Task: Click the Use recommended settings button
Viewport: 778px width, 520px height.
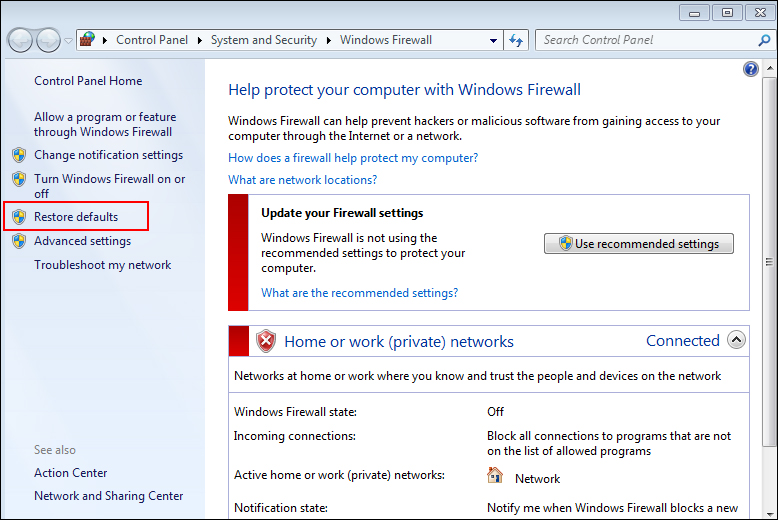Action: [x=639, y=244]
